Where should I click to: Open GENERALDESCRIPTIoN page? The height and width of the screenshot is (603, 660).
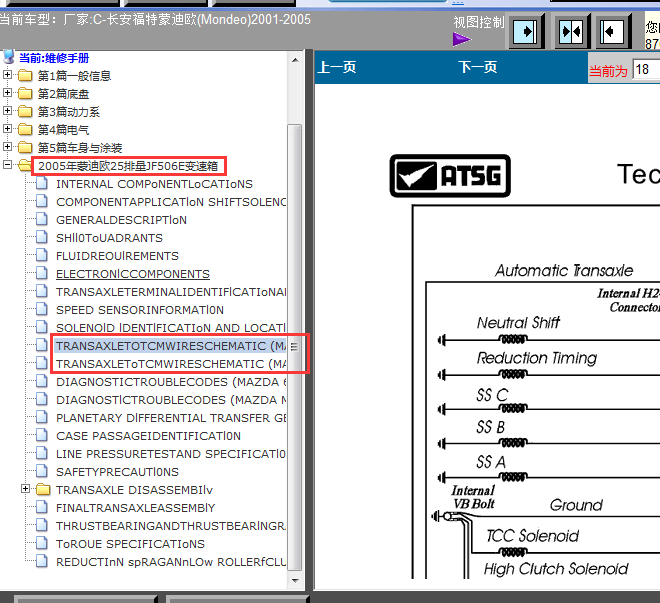121,220
